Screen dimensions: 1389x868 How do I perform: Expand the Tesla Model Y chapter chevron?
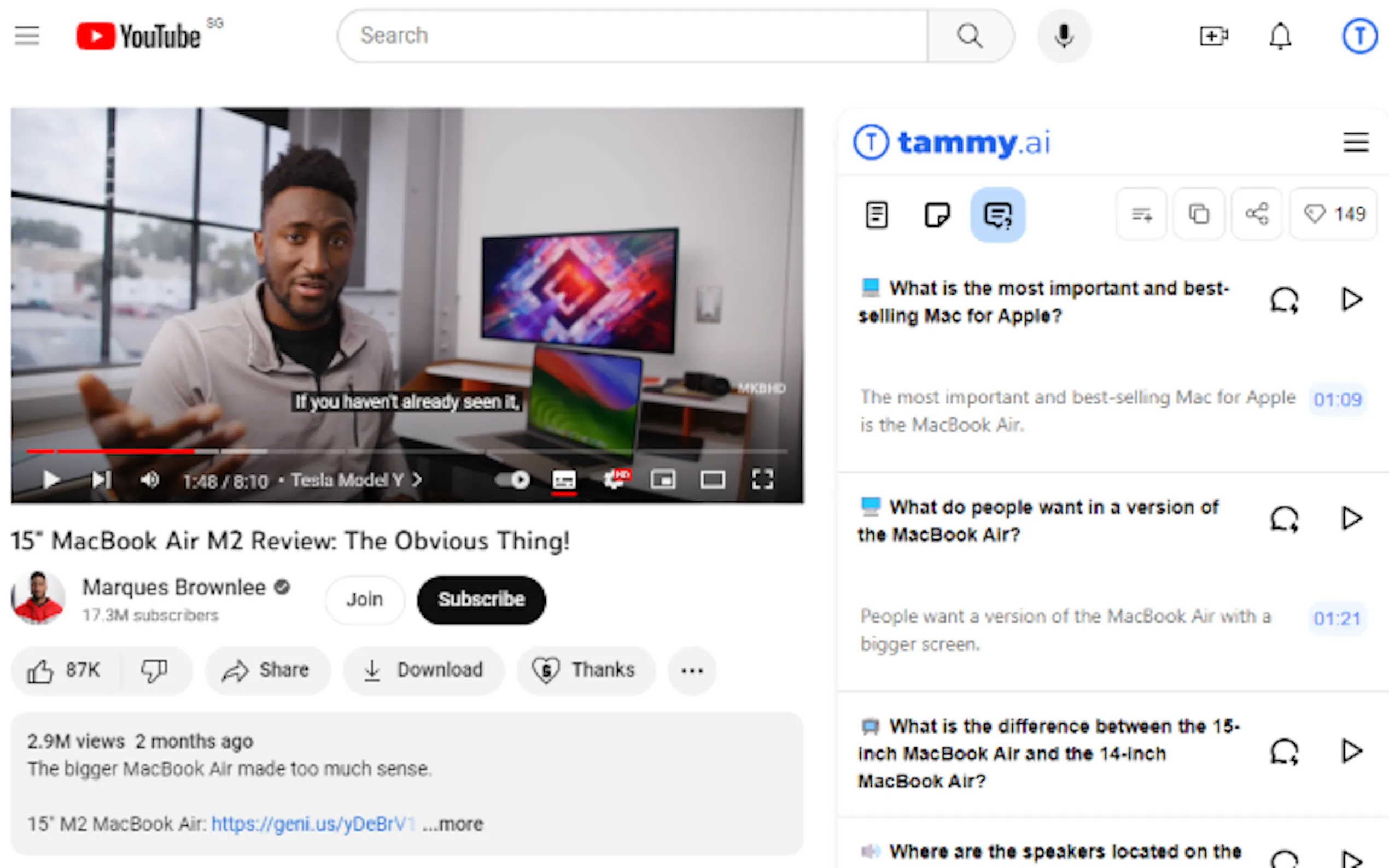pyautogui.click(x=417, y=479)
